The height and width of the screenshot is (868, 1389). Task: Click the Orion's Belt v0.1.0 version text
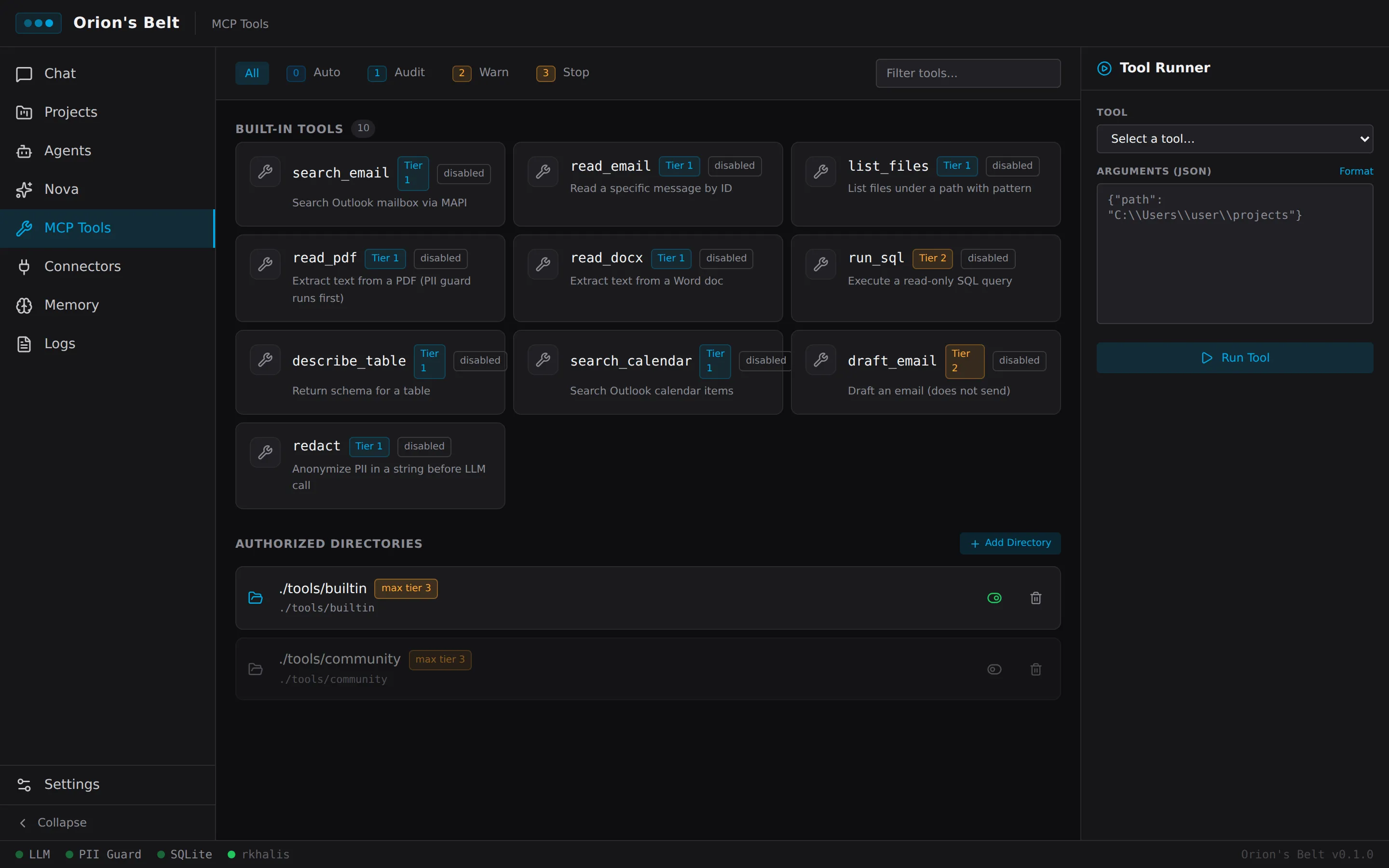1307,854
